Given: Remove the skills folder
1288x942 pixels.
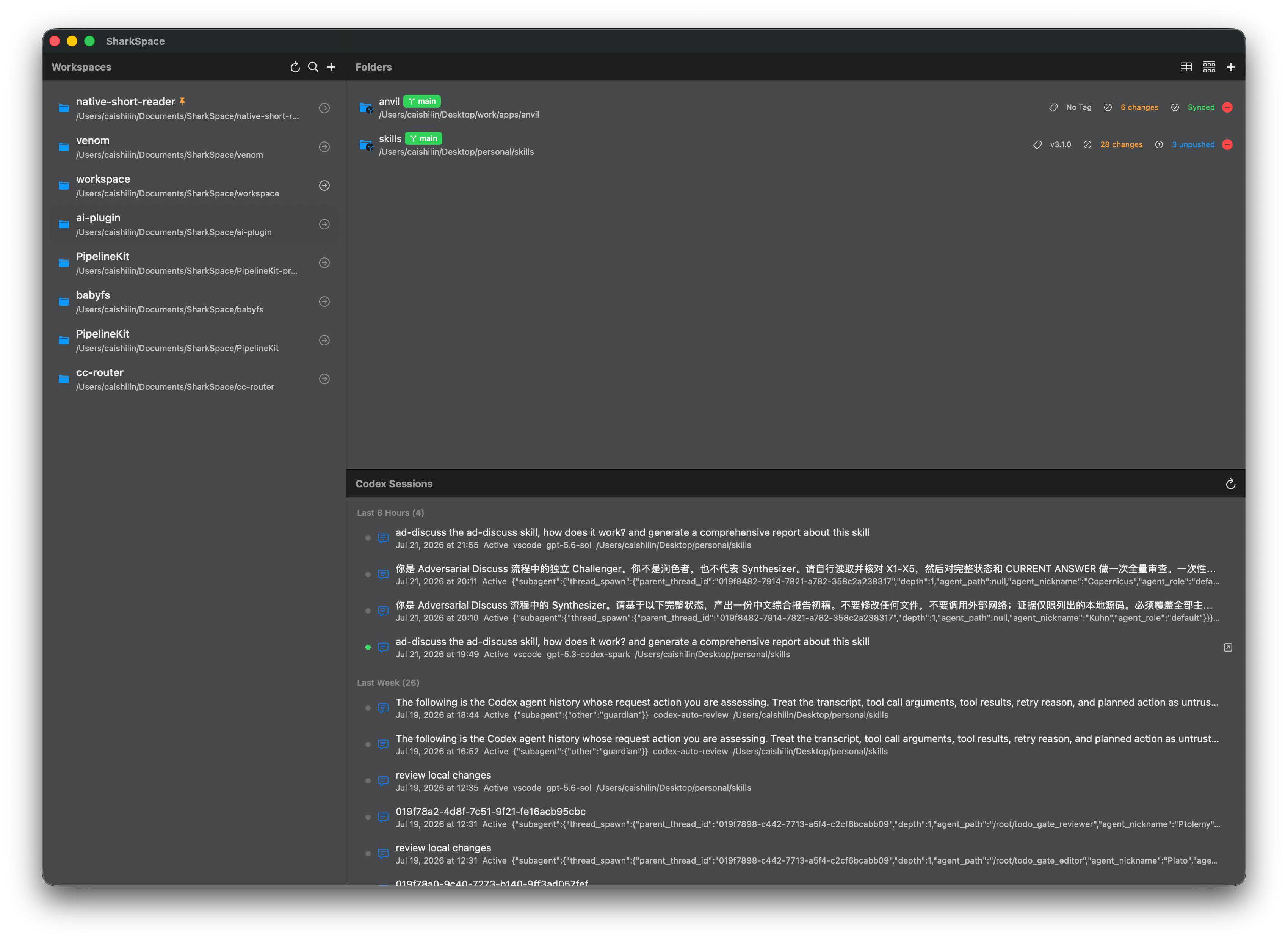Looking at the screenshot, I should coord(1227,144).
